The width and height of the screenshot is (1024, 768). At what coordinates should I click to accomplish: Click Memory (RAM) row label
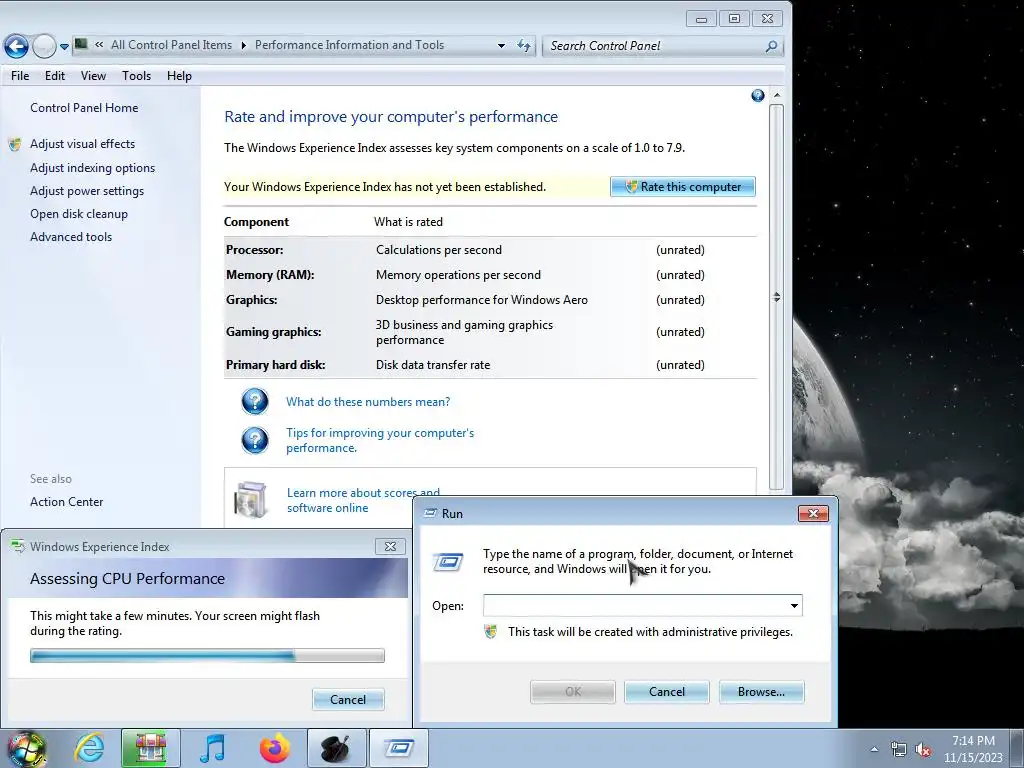pyautogui.click(x=270, y=275)
